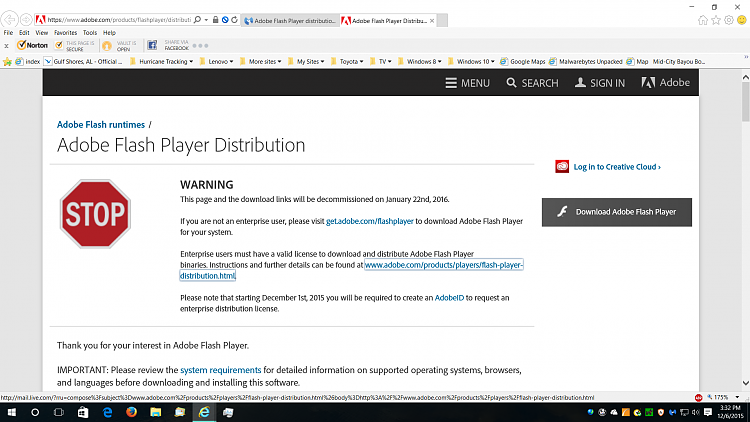This screenshot has height=422, width=750.
Task: Open the View menu
Action: 42,33
